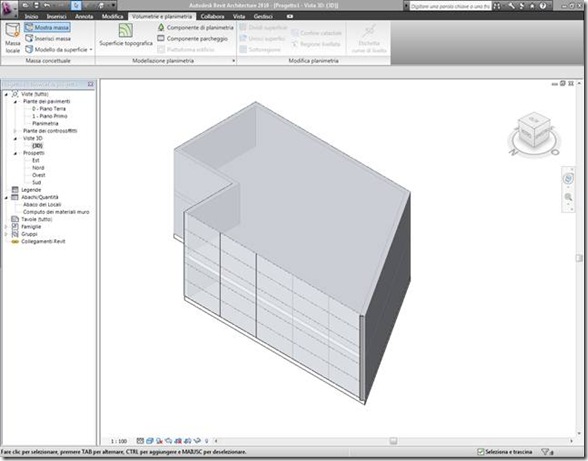Toggle the Mostra massa button

tap(47, 27)
